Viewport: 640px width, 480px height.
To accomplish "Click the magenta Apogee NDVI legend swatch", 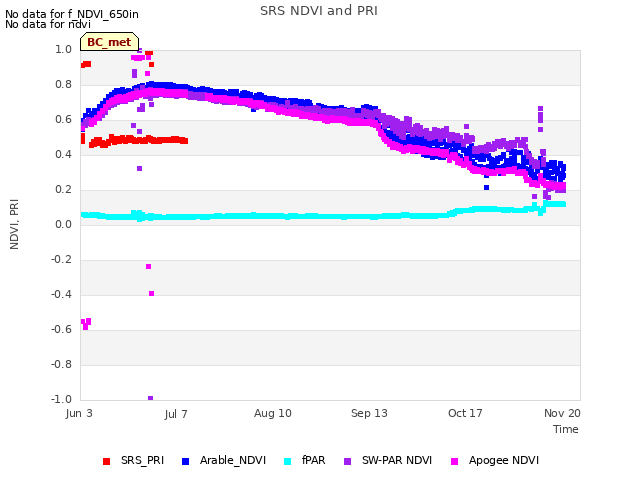I will 454,461.
